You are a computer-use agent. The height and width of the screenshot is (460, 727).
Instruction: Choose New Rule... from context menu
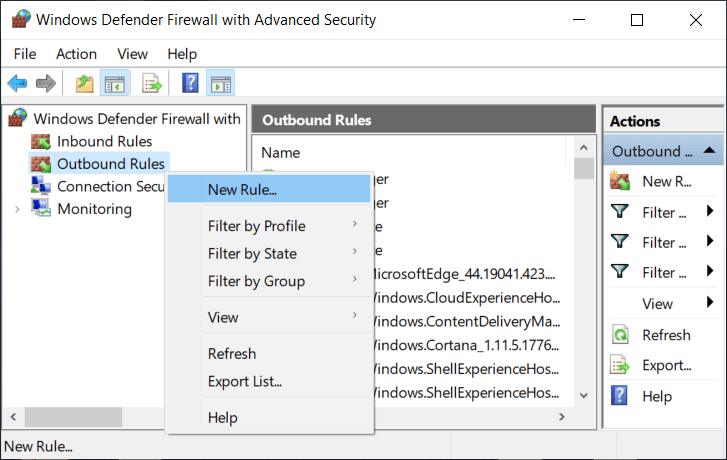[269, 189]
